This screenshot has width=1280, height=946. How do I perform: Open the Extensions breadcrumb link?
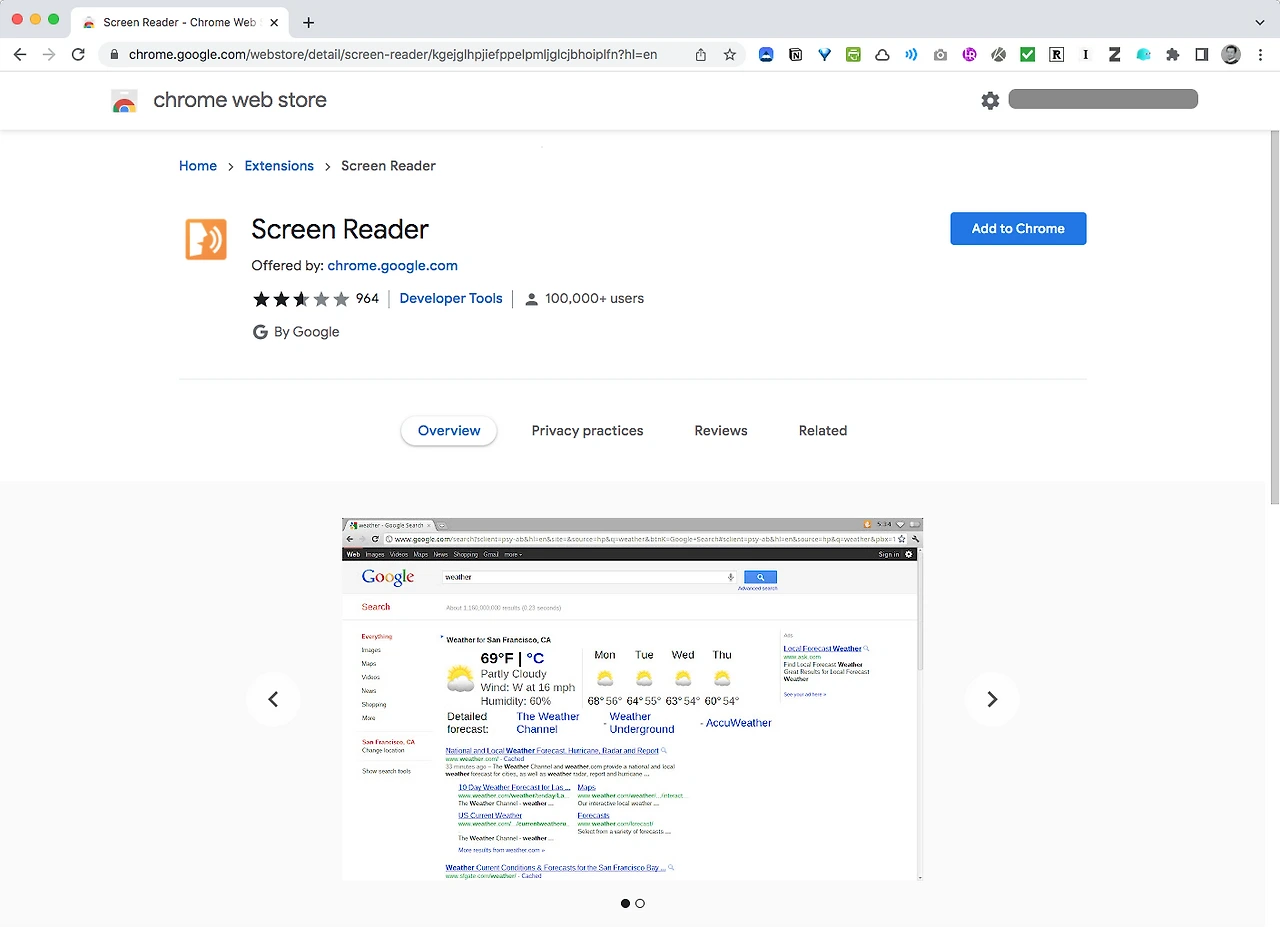pos(279,166)
